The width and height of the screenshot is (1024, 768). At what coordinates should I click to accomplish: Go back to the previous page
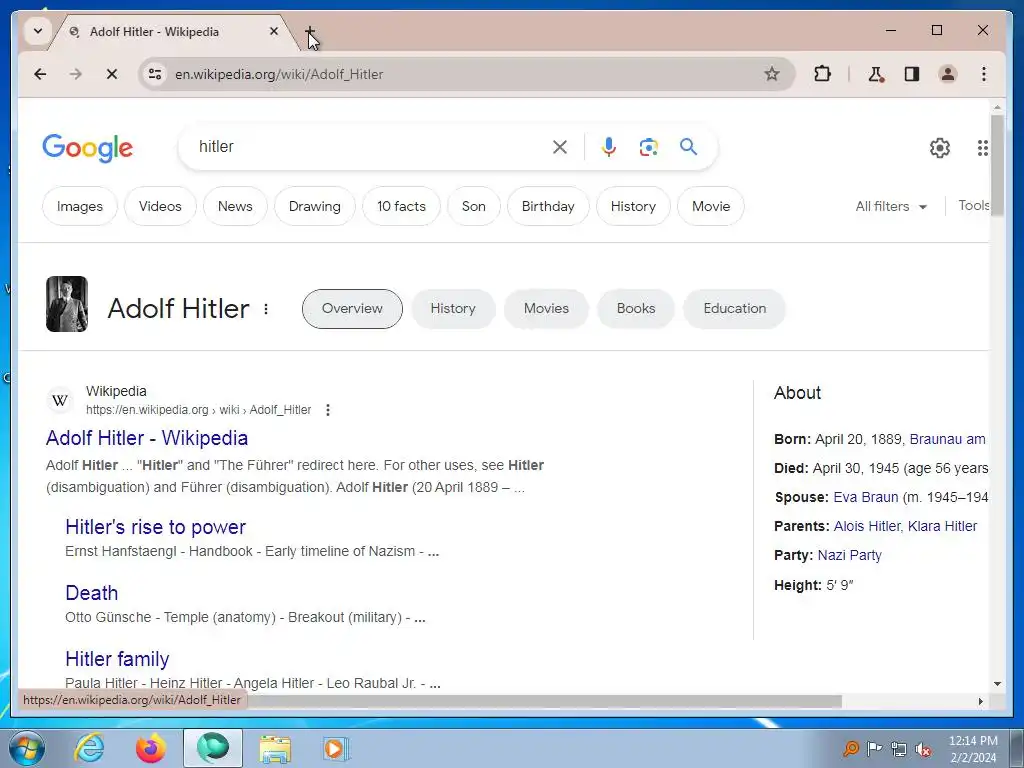40,74
